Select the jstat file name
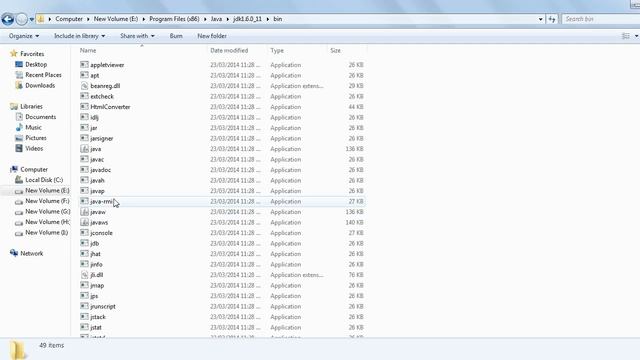Viewport: 640px width, 360px height. 96,327
